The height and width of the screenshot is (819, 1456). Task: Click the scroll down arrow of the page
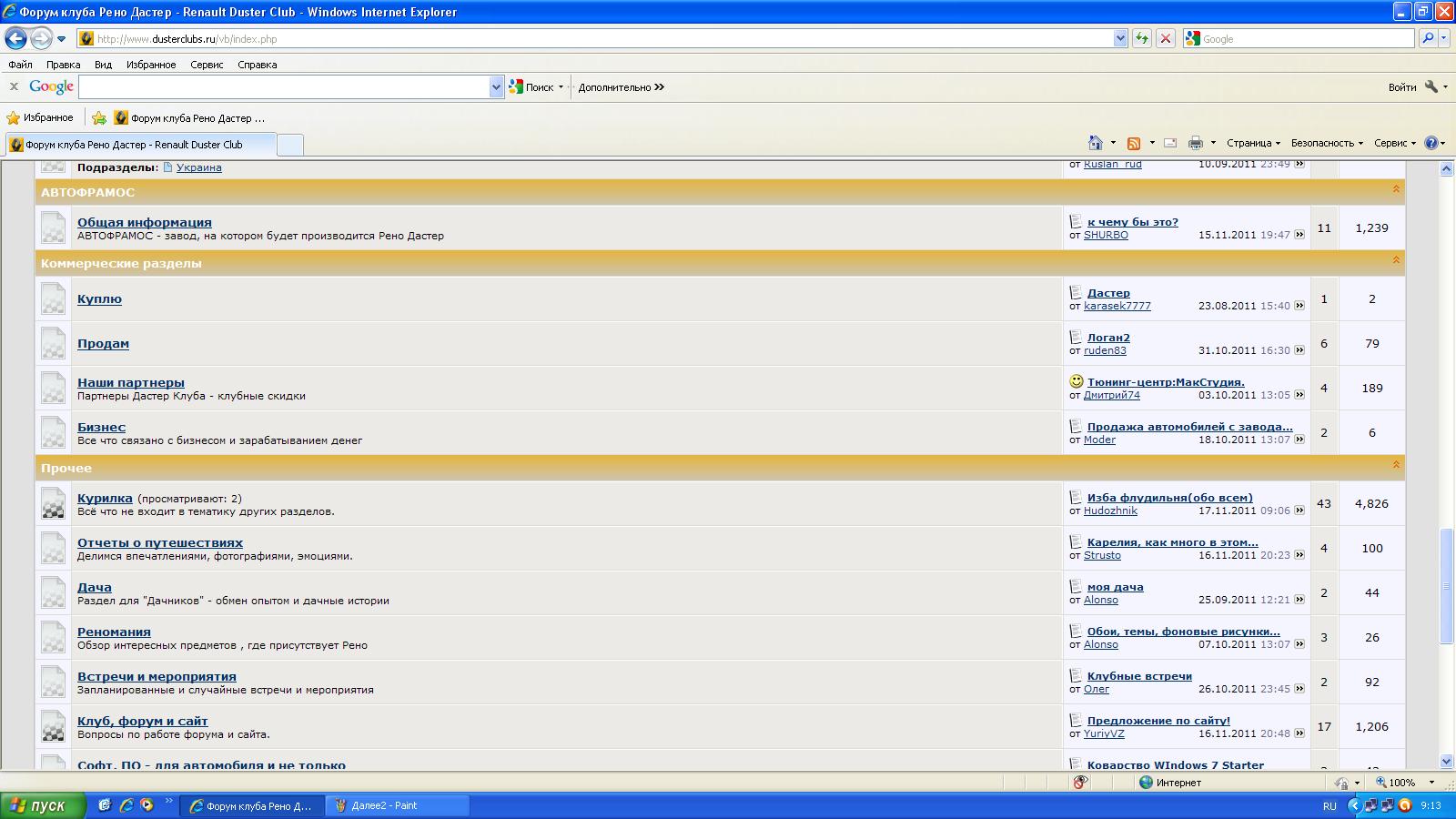pos(1447,761)
